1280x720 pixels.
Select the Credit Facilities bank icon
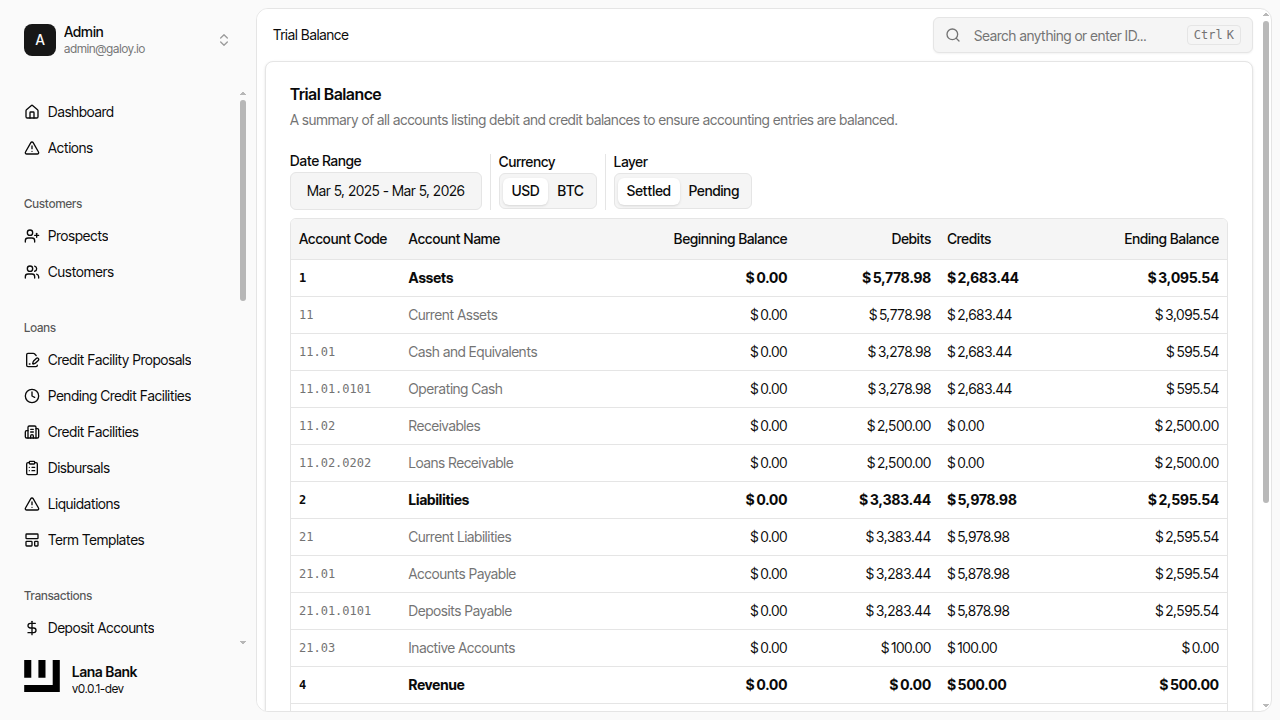(32, 431)
